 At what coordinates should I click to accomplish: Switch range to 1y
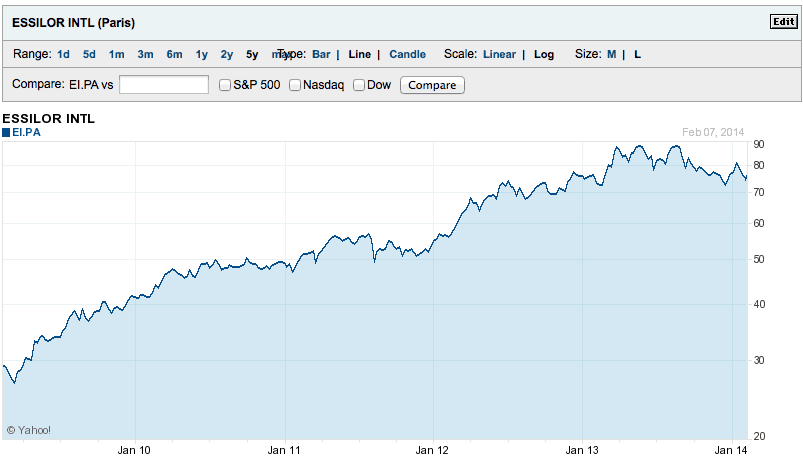[202, 54]
